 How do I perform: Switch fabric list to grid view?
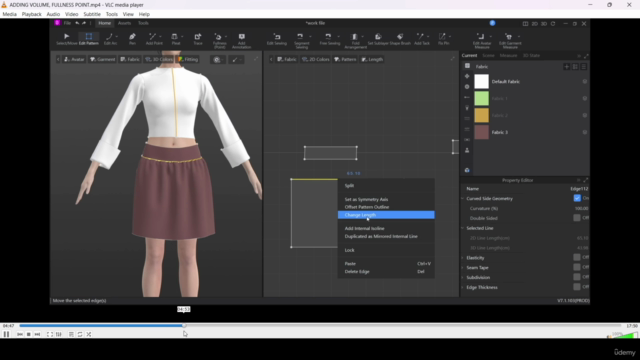pyautogui.click(x=575, y=67)
